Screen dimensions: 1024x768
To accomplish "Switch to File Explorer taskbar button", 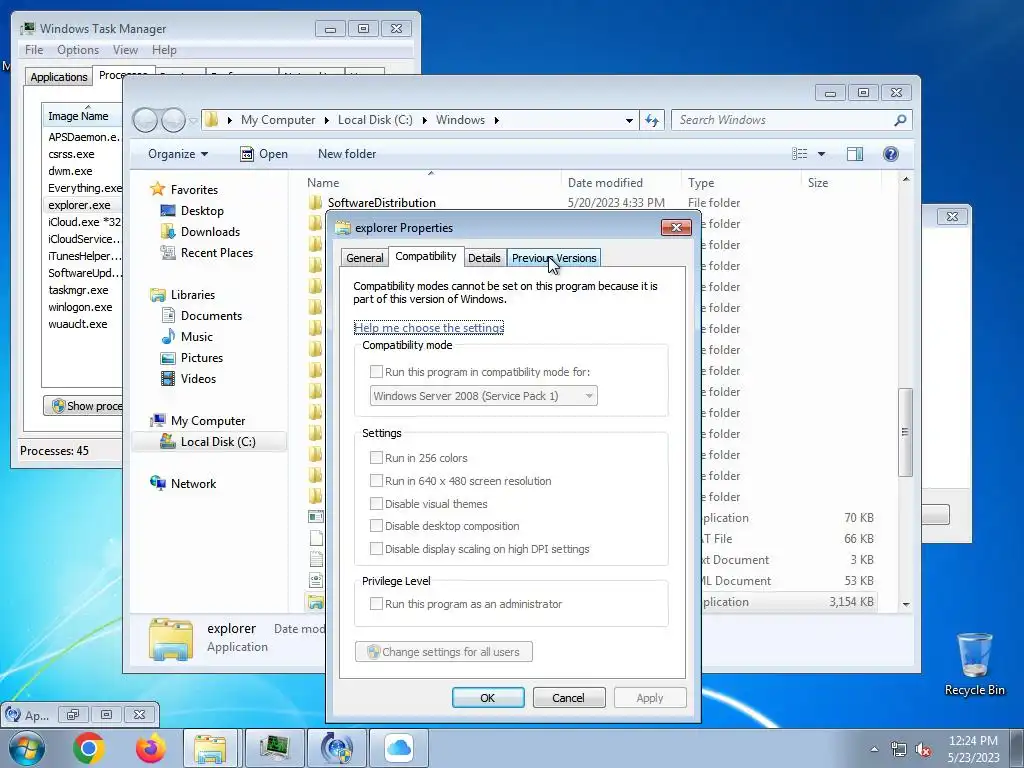I will 210,748.
